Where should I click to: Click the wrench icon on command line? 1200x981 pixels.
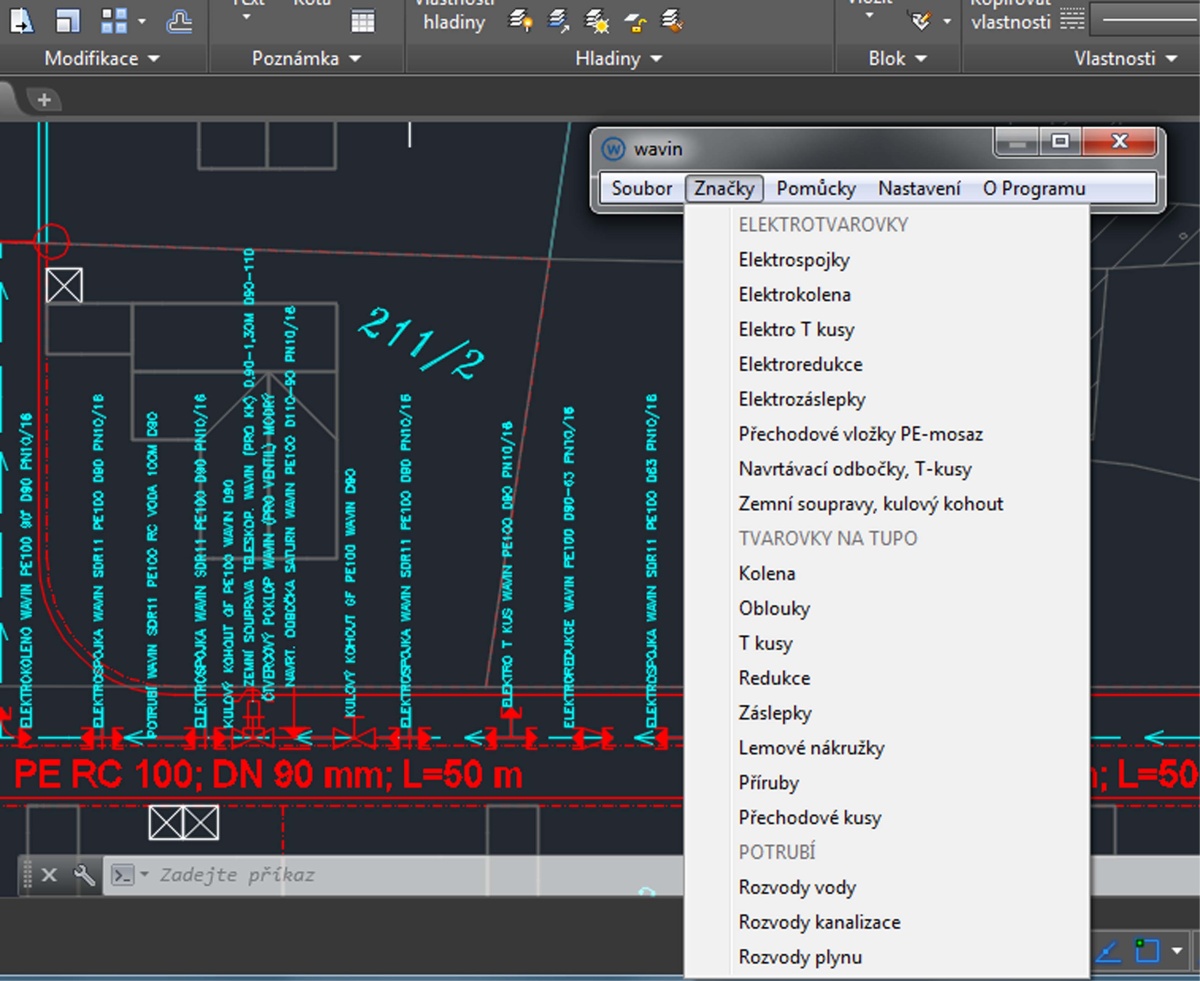pos(85,875)
